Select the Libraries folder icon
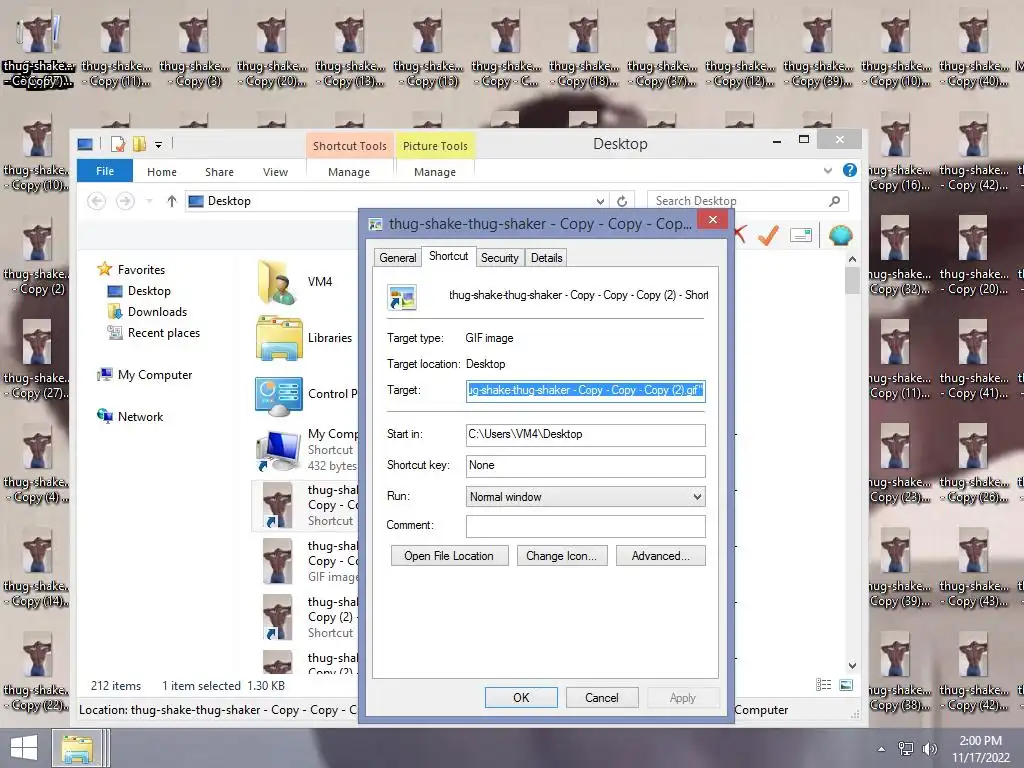Image resolution: width=1024 pixels, height=768 pixels. [x=279, y=338]
